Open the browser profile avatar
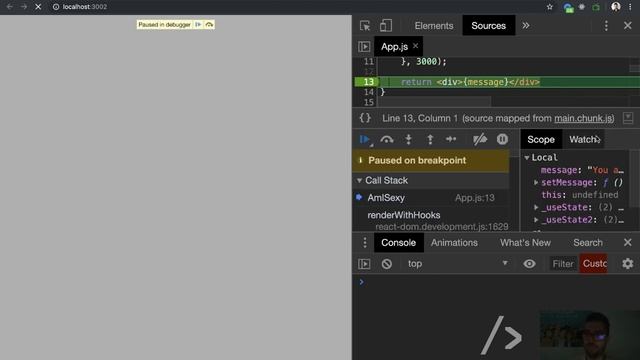The height and width of the screenshot is (360, 640). point(616,7)
